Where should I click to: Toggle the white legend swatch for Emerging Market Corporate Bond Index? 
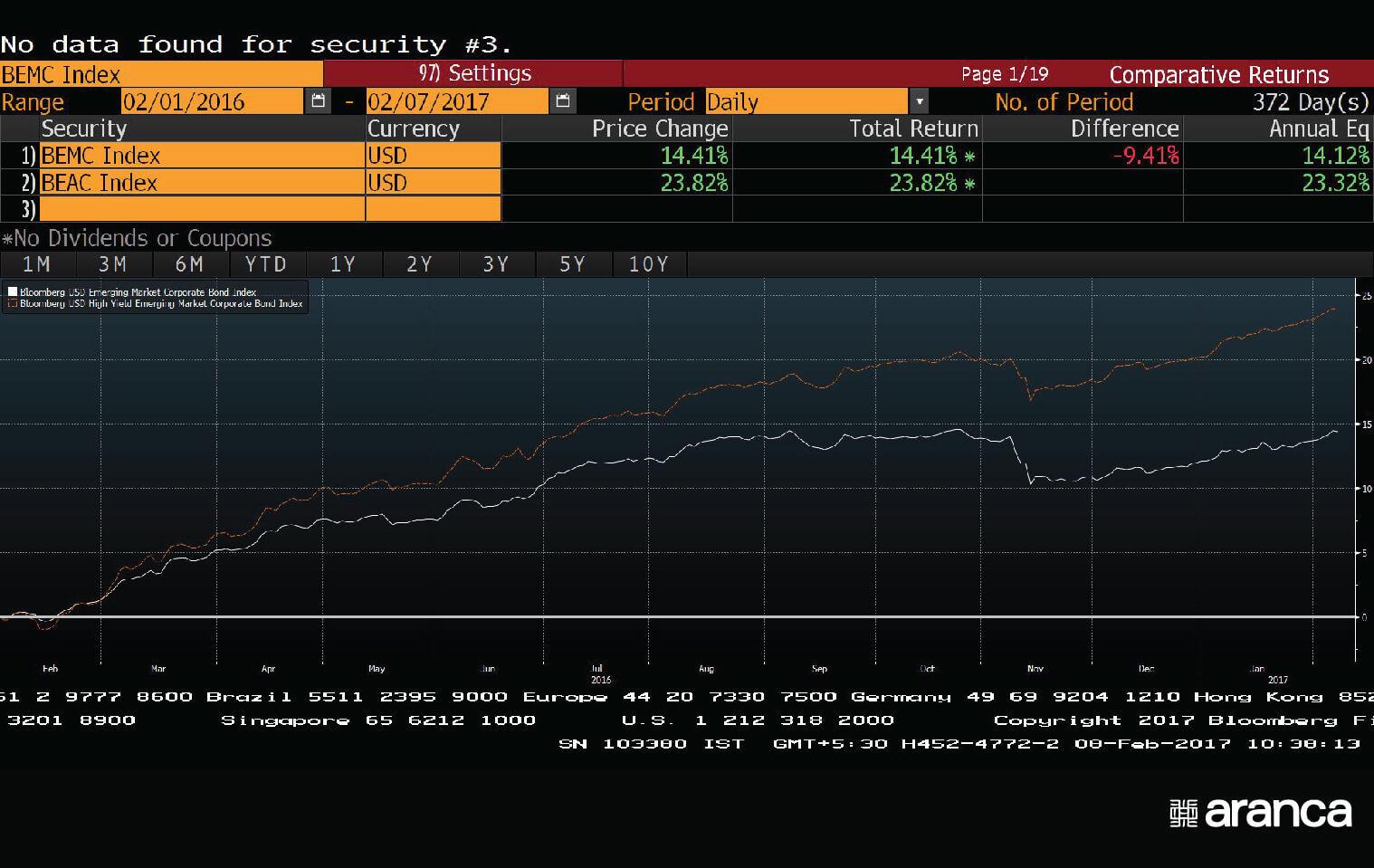[13, 291]
